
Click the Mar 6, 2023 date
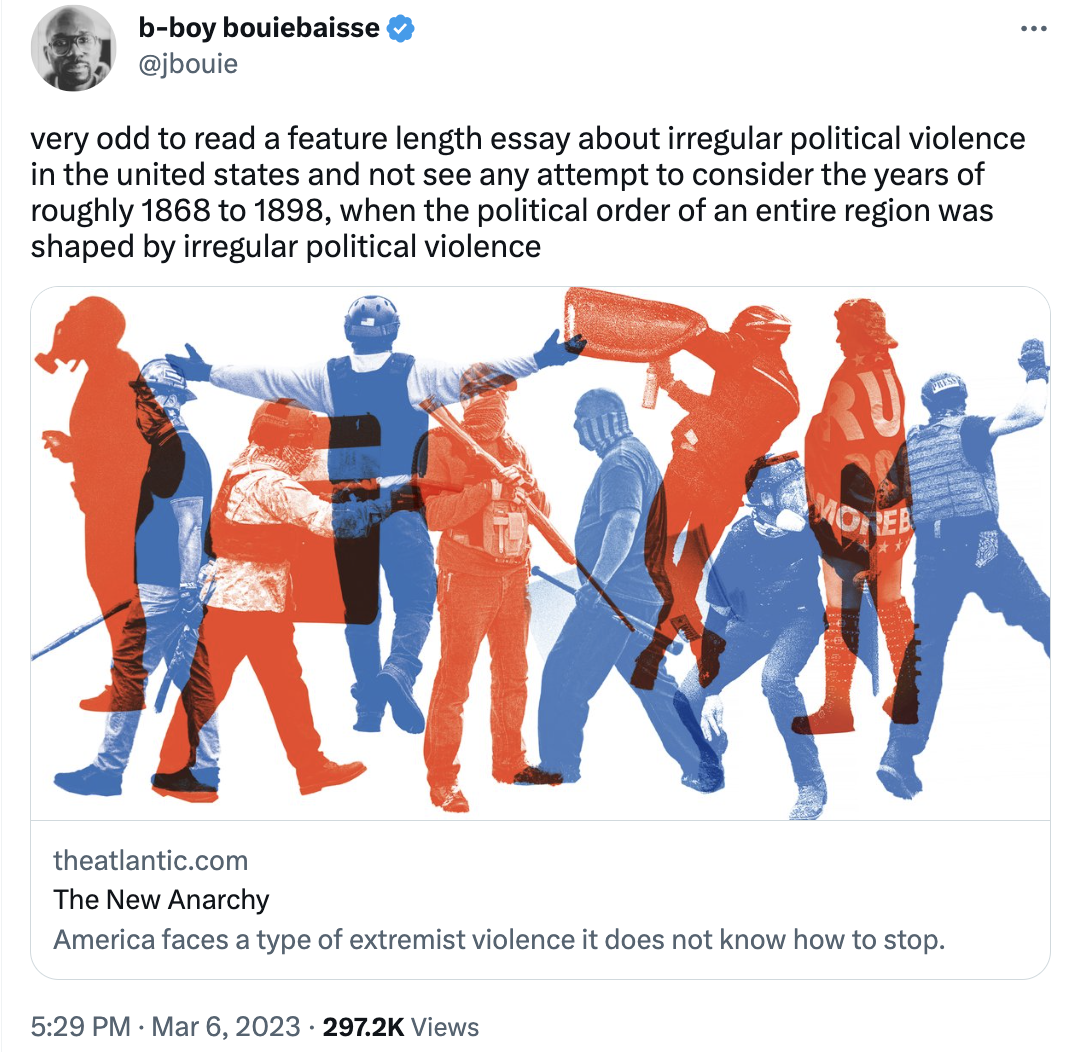point(226,1027)
